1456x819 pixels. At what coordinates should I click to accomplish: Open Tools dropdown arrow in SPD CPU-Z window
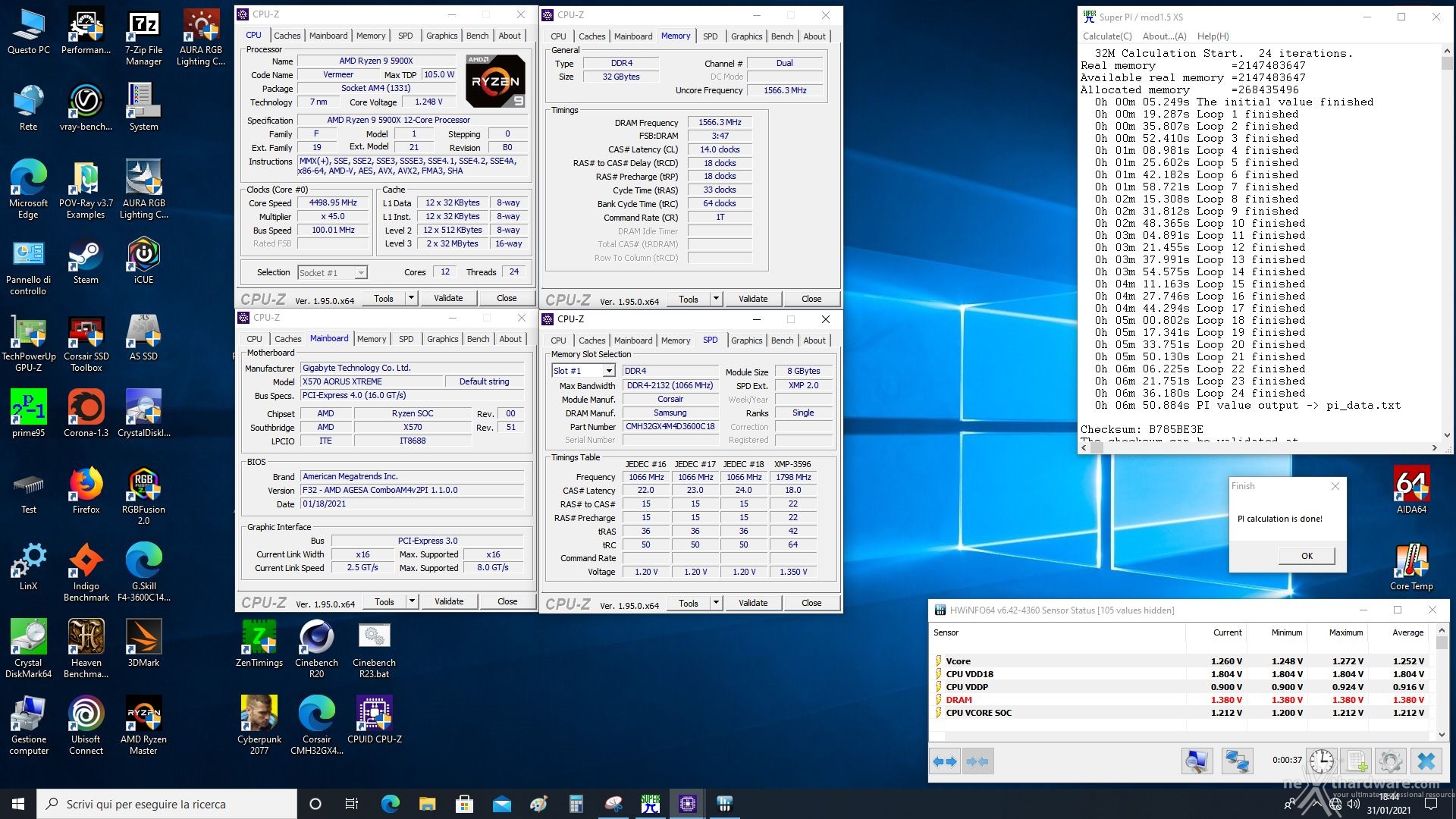[716, 603]
